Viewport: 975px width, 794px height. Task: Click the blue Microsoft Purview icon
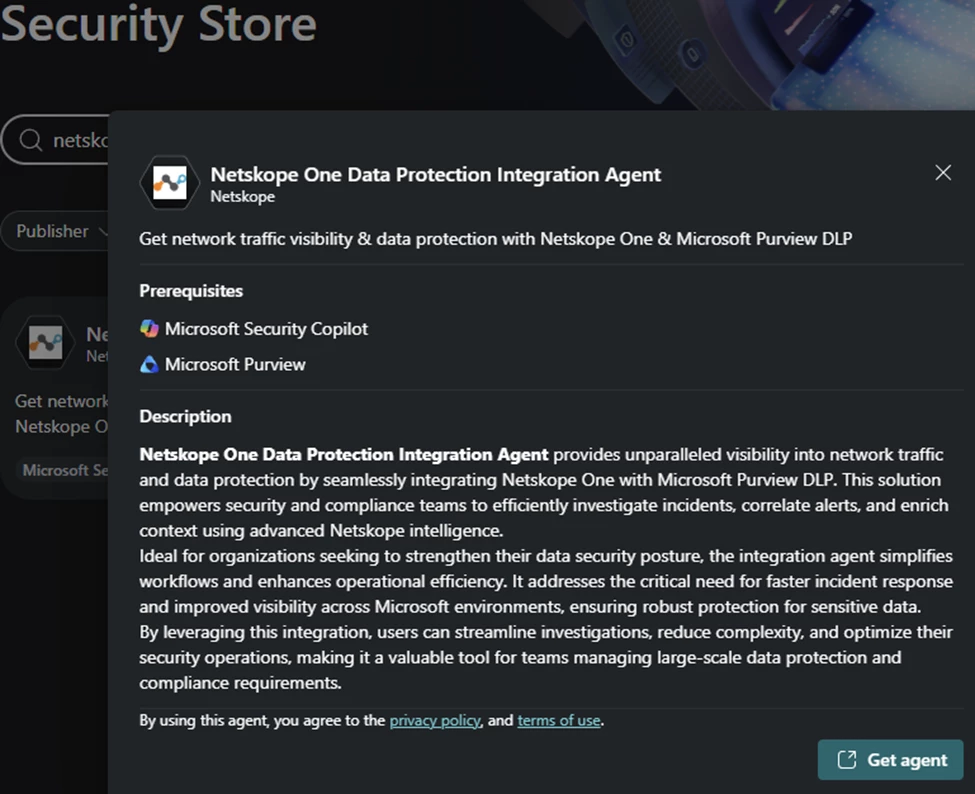click(x=149, y=364)
